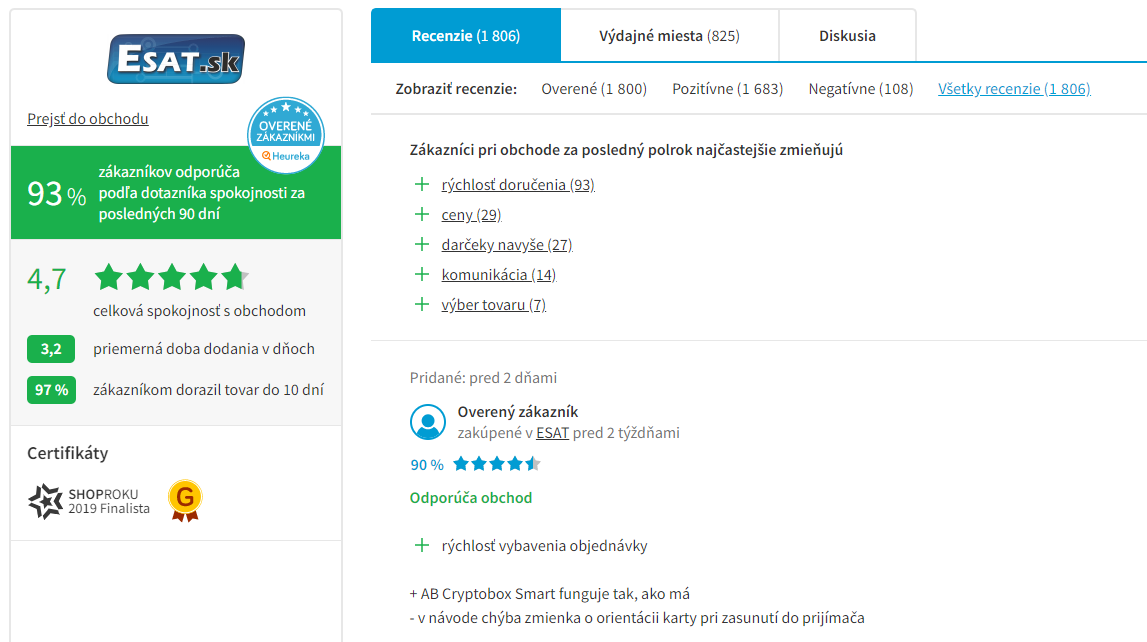Filter reviews by Overené (1 800)
The width and height of the screenshot is (1147, 642).
594,89
